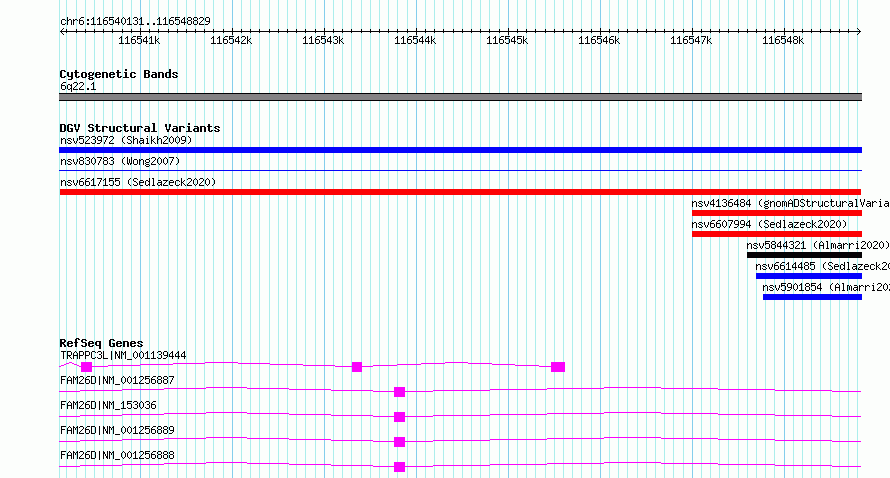Viewport: 890px width, 478px height.
Task: Open the nsv6607994 (Sedlazeck2020) label
Action: 769,224
